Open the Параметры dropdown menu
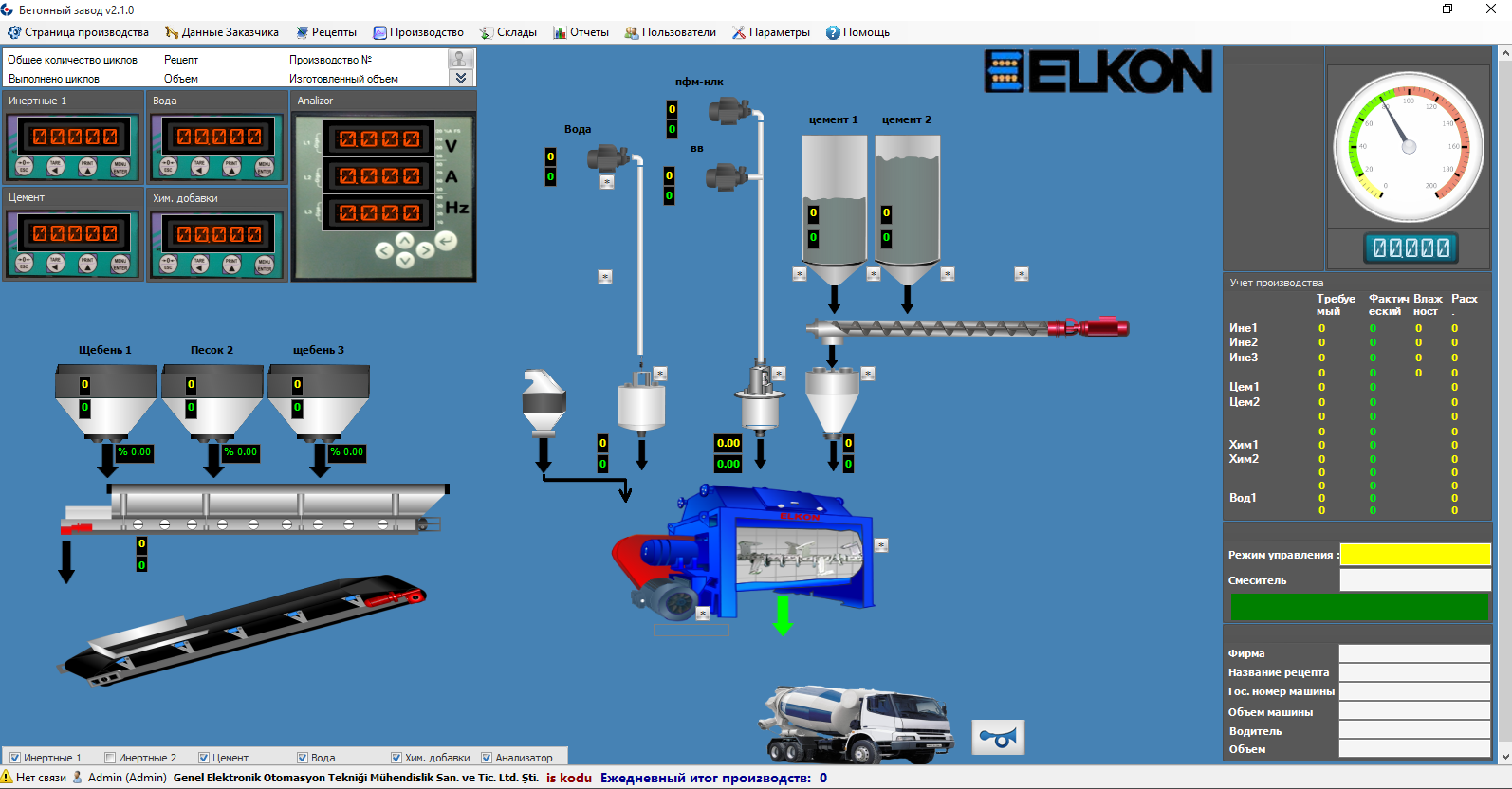The image size is (1512, 789). coord(771,32)
